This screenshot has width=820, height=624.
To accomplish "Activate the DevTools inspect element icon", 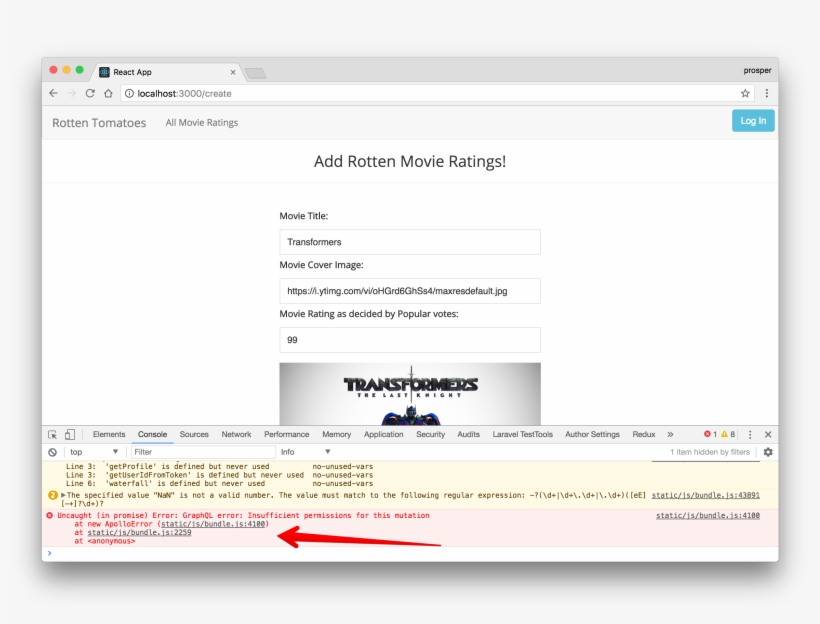I will [52, 434].
